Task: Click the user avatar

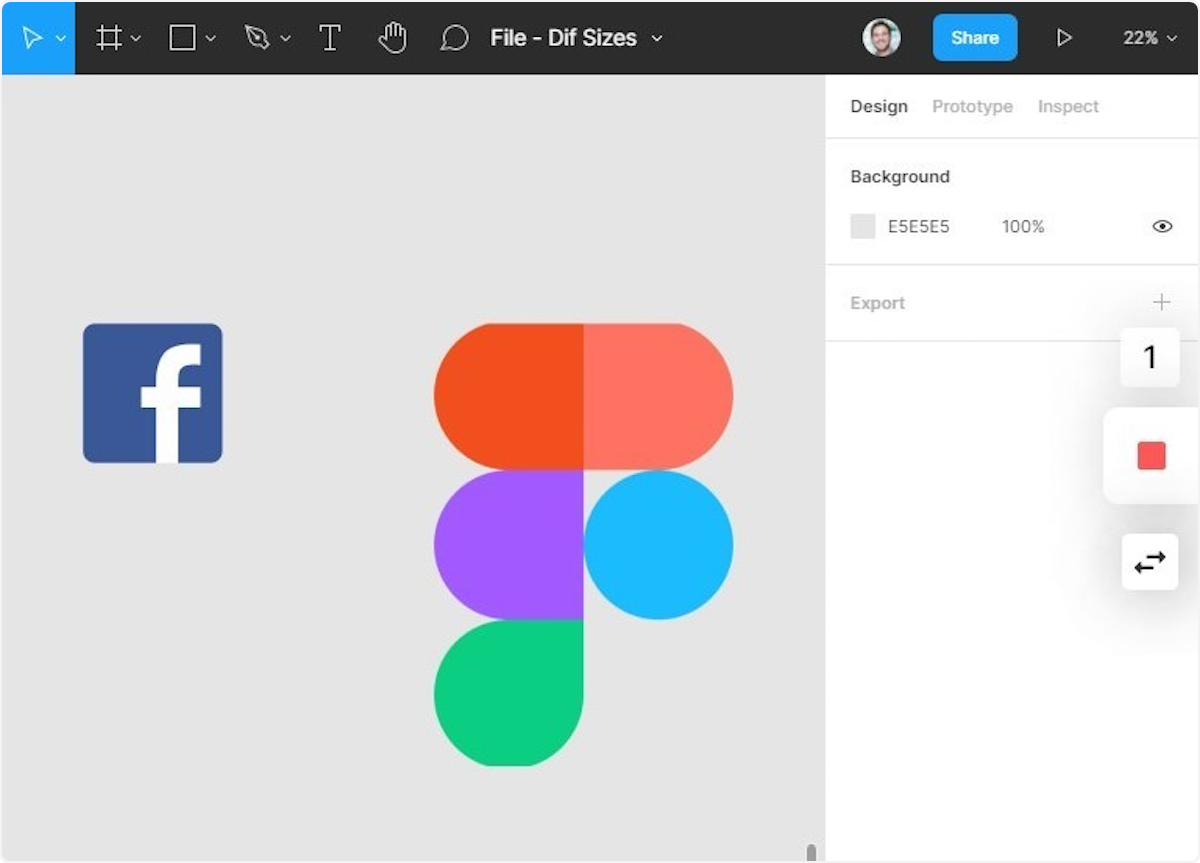Action: pyautogui.click(x=881, y=38)
